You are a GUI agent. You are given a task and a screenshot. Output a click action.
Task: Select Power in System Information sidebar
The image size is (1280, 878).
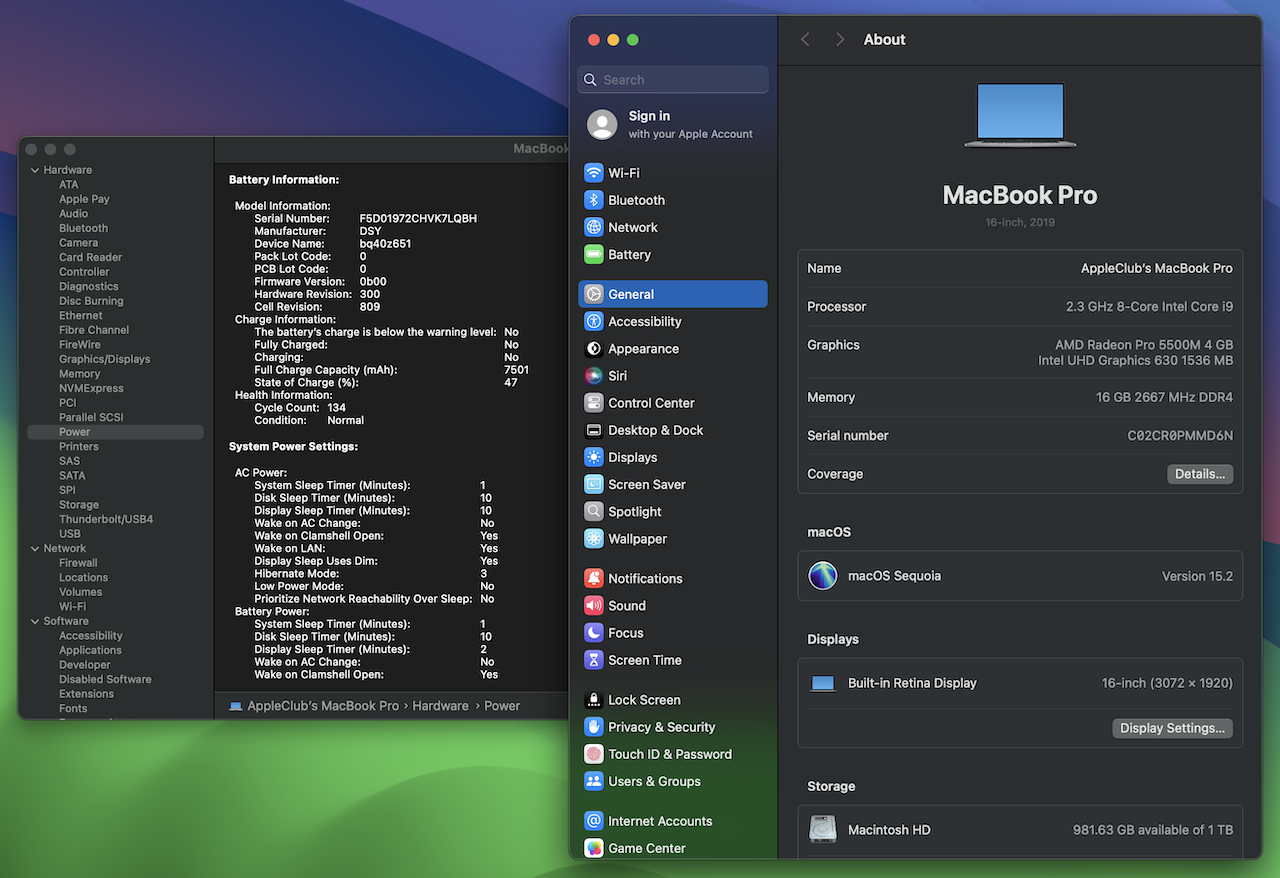pyautogui.click(x=115, y=432)
